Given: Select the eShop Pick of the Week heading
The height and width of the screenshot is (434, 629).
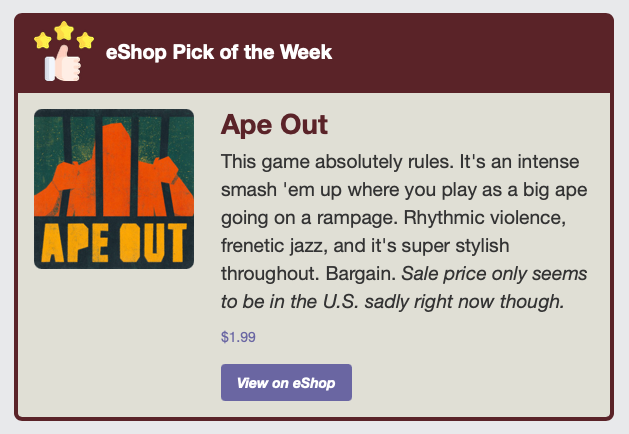Looking at the screenshot, I should point(219,52).
